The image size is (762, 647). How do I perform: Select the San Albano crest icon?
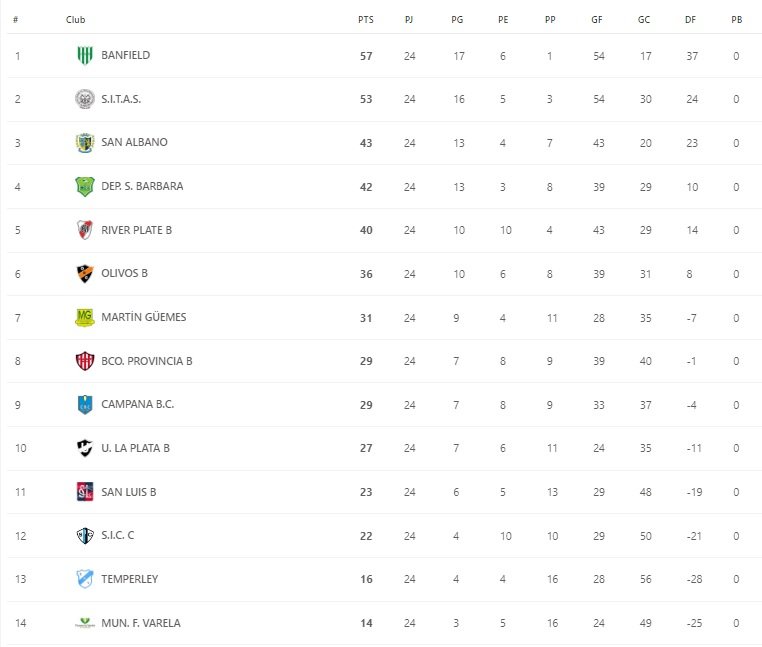pyautogui.click(x=85, y=142)
